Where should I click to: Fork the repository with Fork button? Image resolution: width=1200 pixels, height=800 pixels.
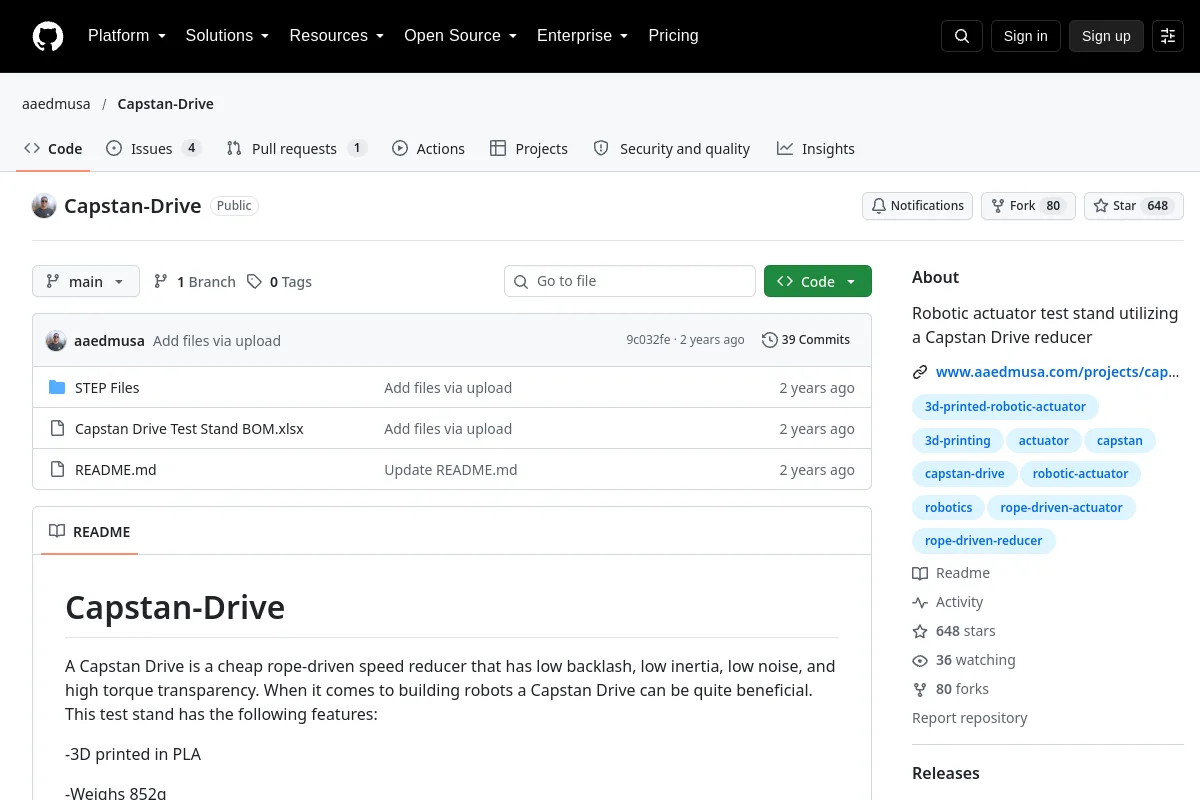click(1028, 206)
